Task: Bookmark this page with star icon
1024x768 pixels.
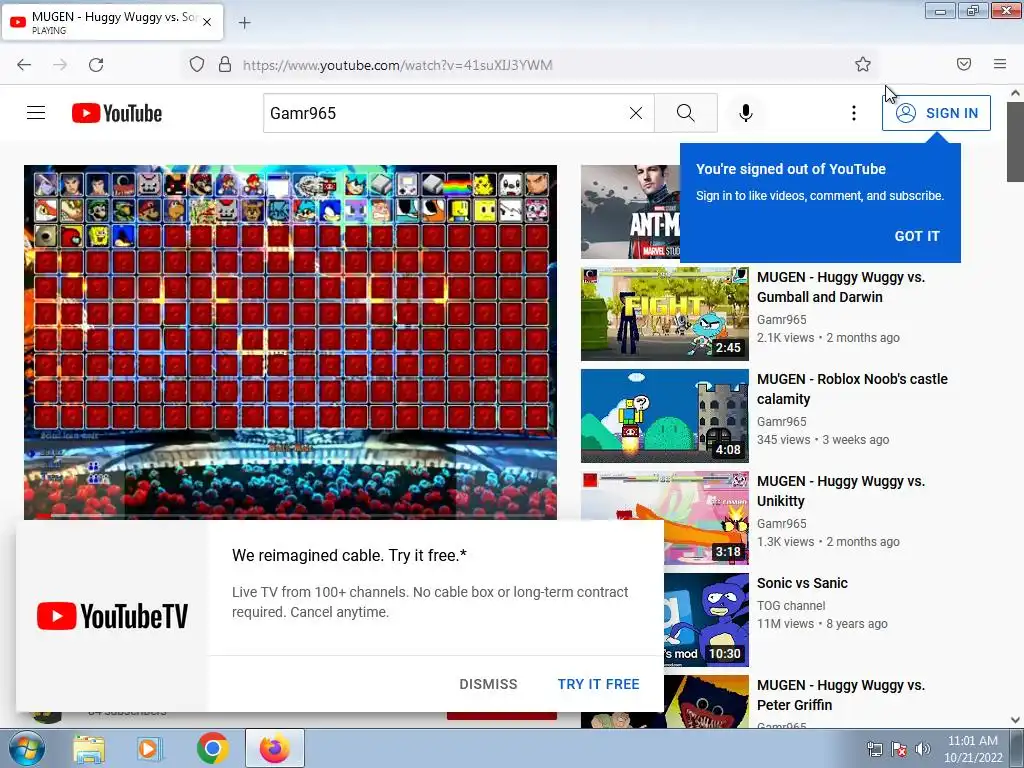Action: click(863, 64)
